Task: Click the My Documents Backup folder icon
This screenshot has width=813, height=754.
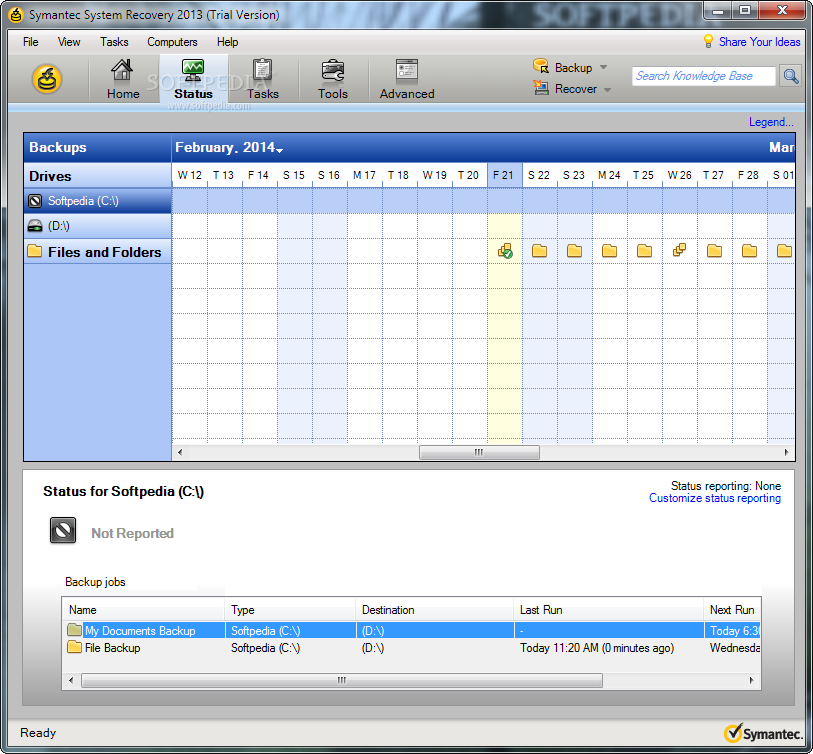Action: tap(74, 630)
